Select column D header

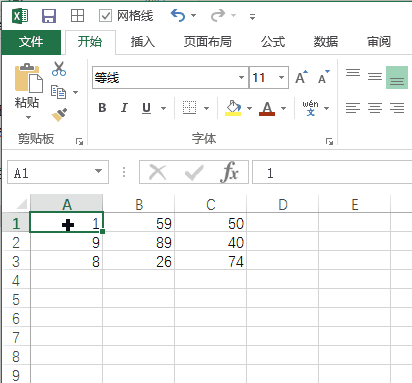pyautogui.click(x=283, y=204)
